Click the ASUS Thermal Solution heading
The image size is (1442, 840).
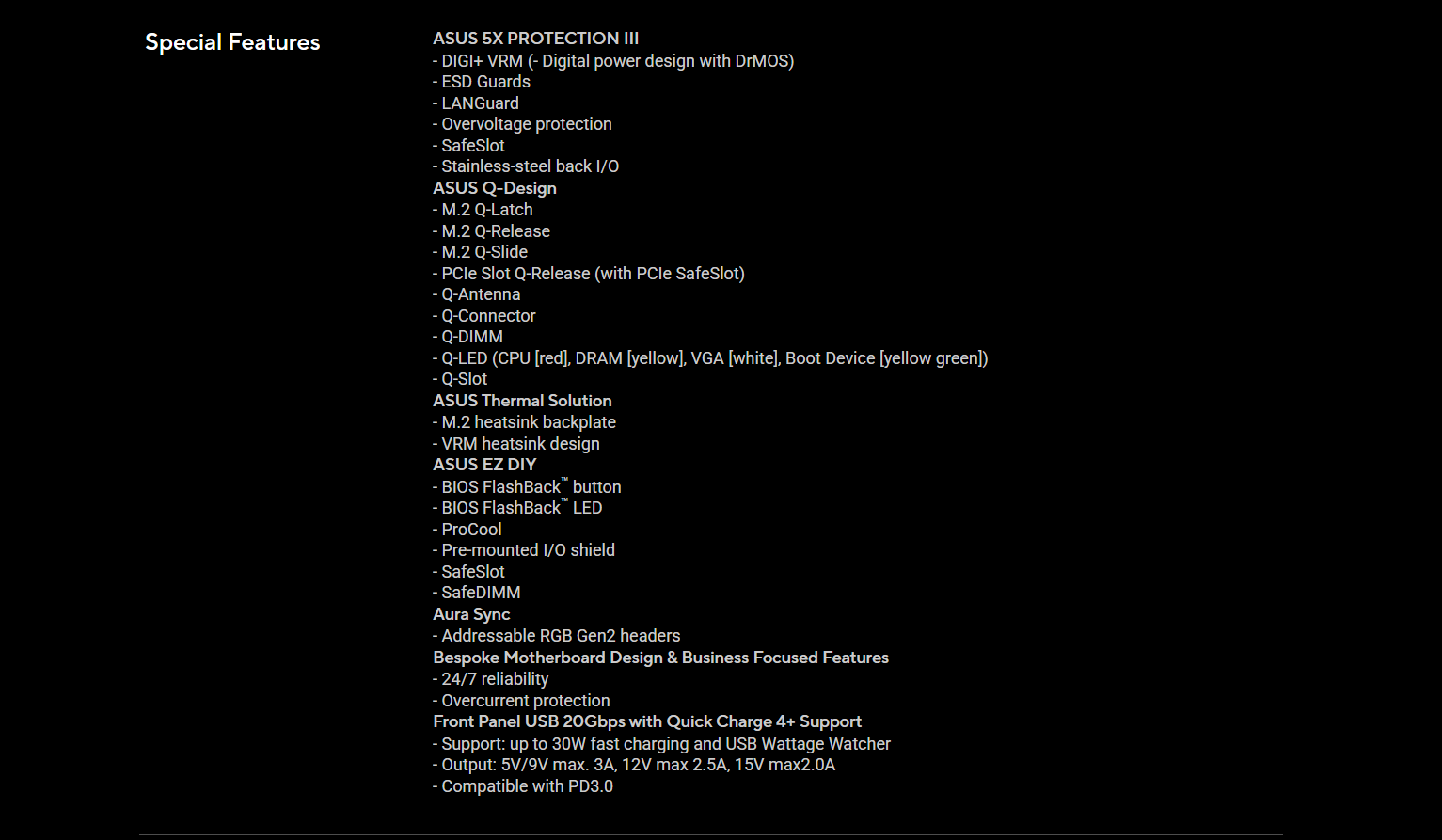tap(522, 401)
